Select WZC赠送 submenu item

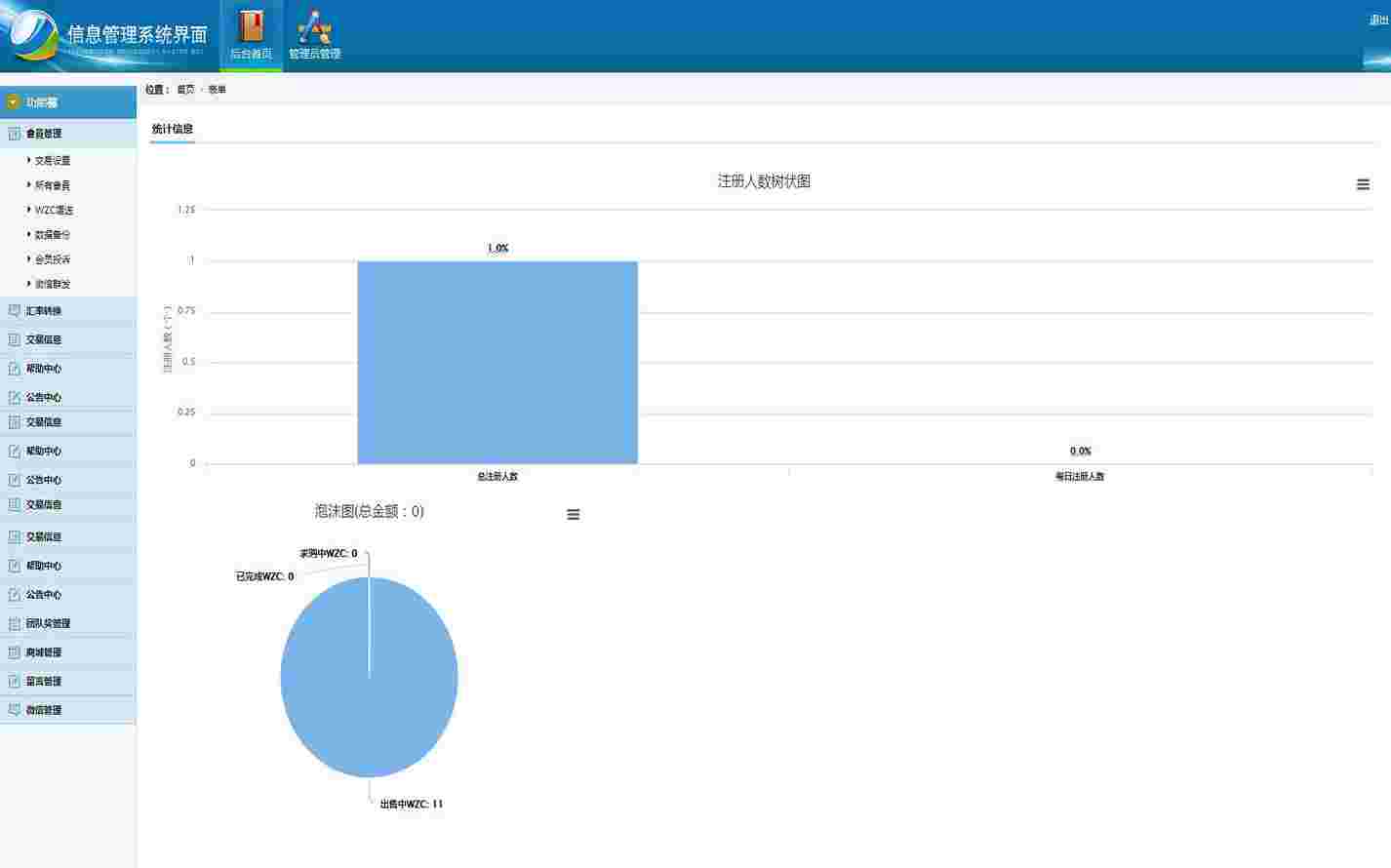54,210
